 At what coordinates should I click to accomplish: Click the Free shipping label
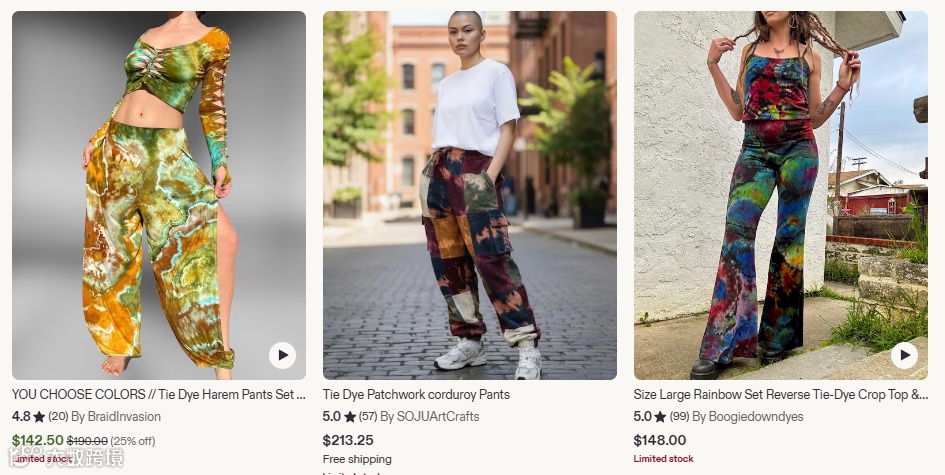357,459
